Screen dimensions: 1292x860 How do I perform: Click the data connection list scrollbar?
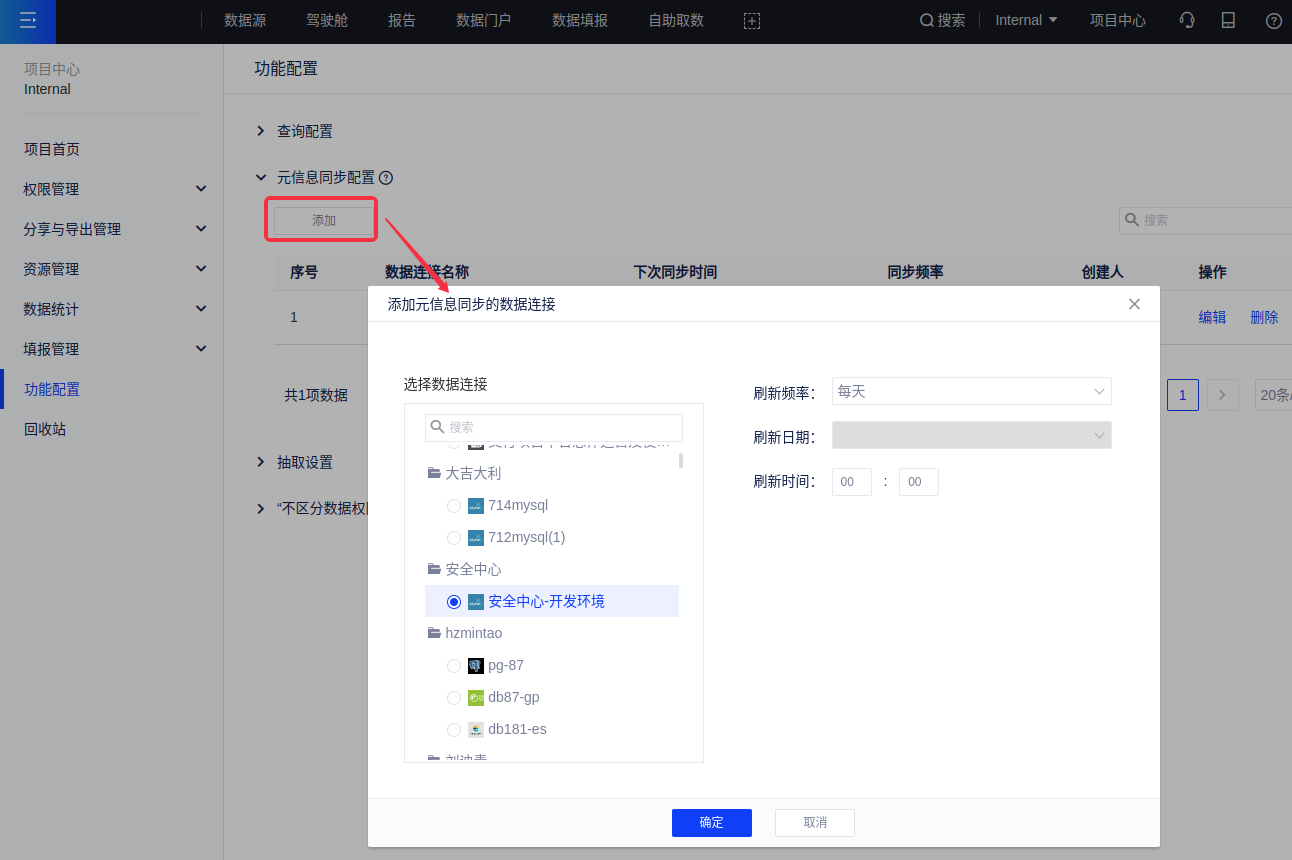[x=681, y=461]
